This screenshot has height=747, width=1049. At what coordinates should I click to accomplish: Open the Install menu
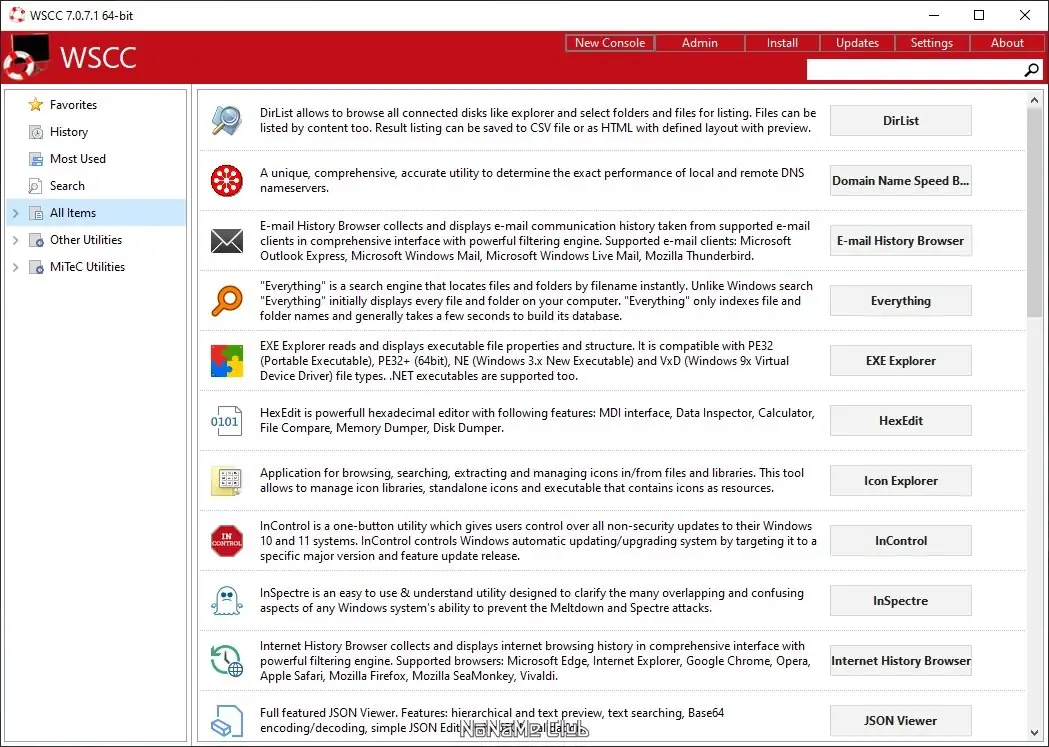(x=782, y=43)
